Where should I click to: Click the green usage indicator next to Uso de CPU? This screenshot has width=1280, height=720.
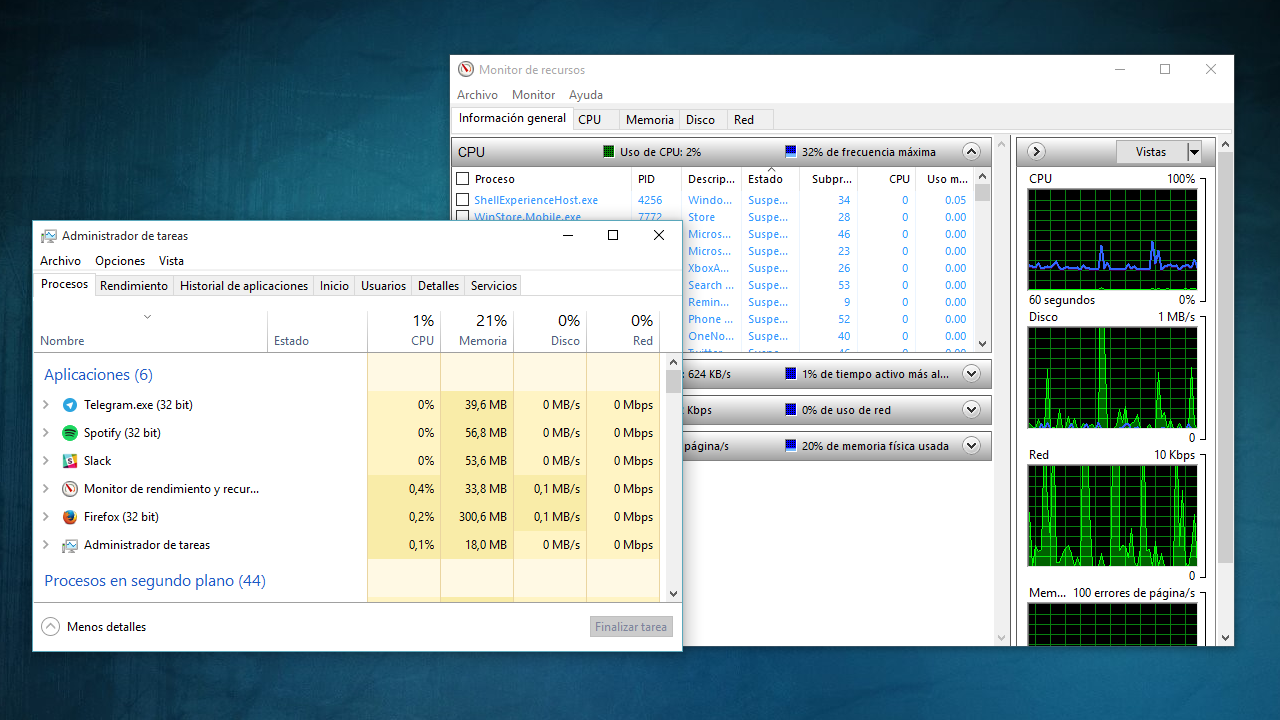[x=607, y=151]
